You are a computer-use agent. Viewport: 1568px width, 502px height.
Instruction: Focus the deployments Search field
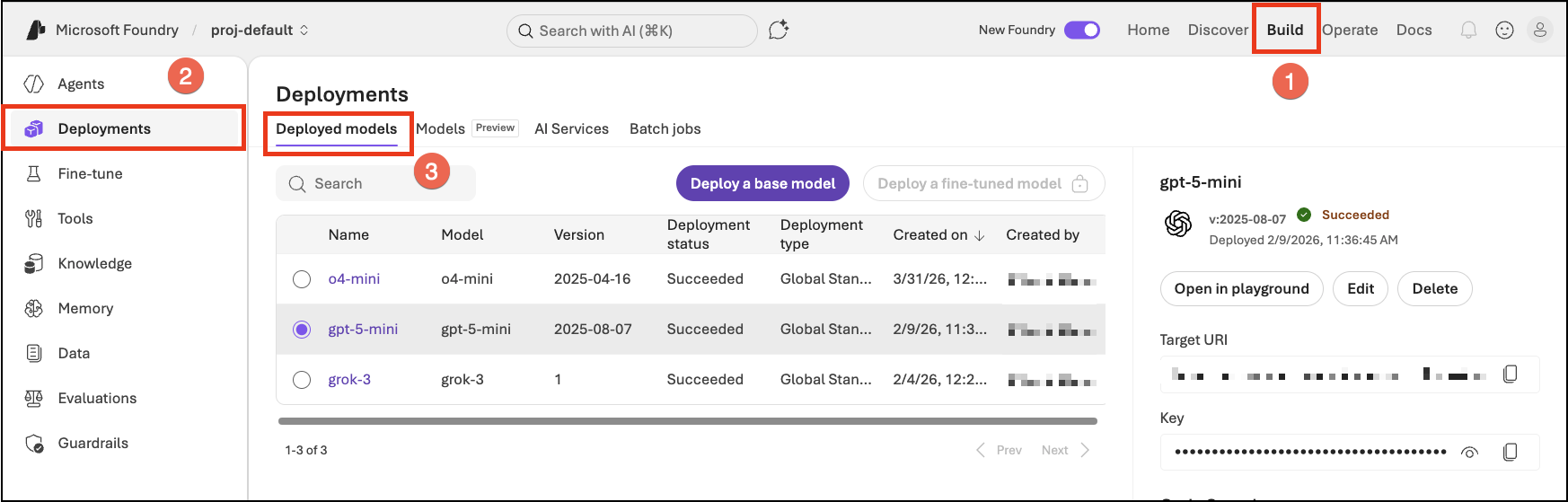pos(375,183)
